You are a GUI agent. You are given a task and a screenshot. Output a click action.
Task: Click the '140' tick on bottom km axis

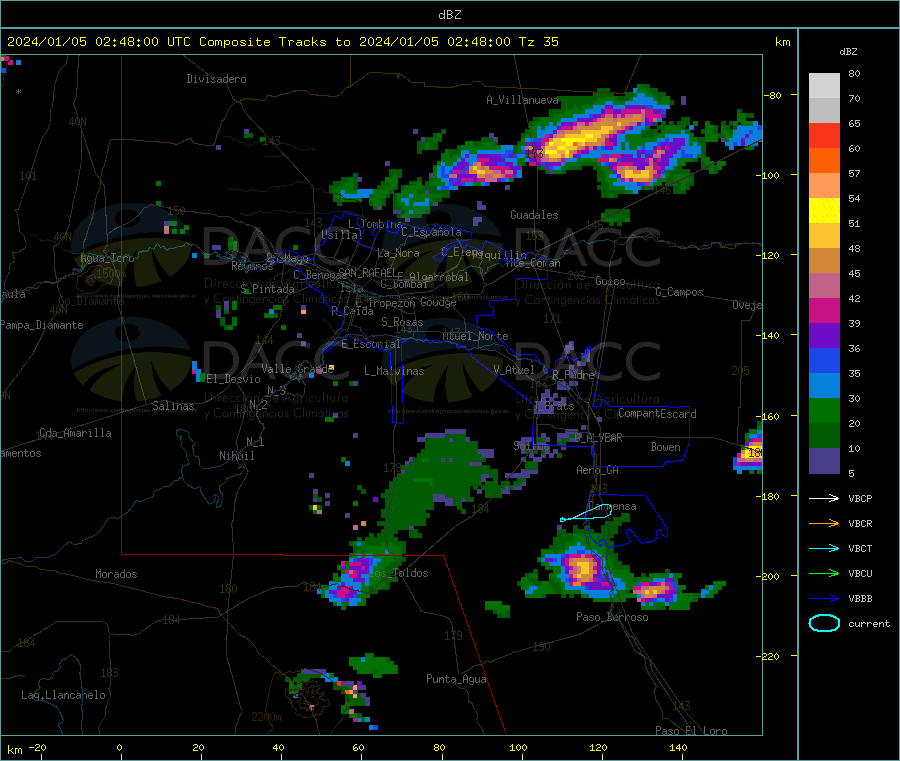[x=678, y=748]
